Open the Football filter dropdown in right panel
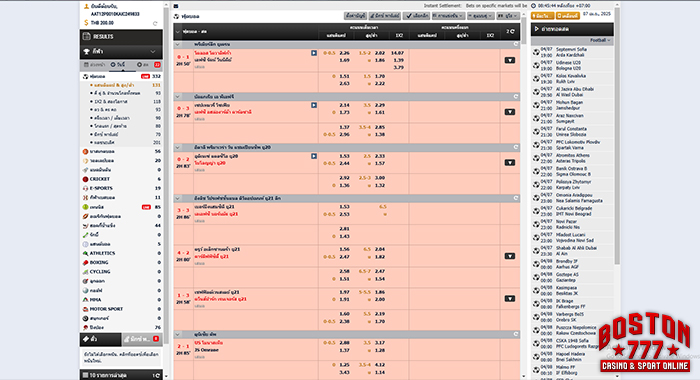The height and width of the screenshot is (380, 700). pos(600,40)
